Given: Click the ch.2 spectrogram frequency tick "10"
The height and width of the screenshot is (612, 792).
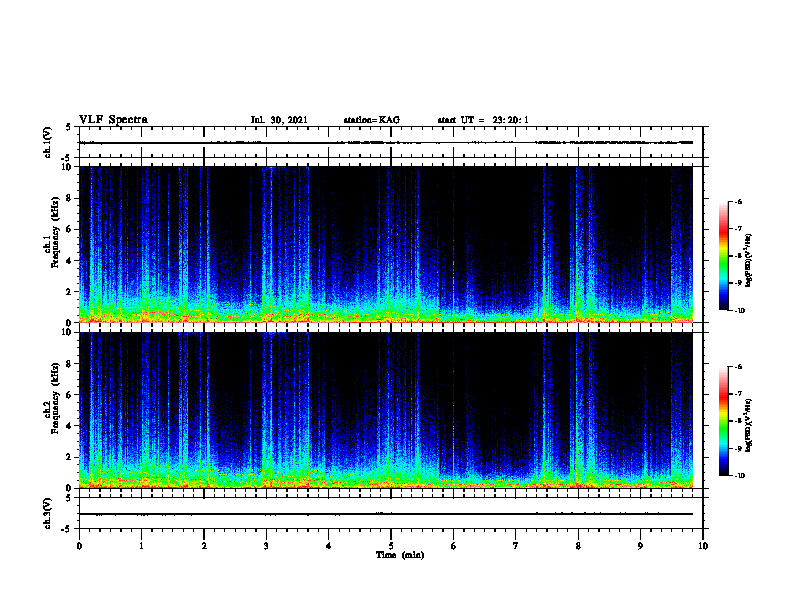Looking at the screenshot, I should click(68, 332).
